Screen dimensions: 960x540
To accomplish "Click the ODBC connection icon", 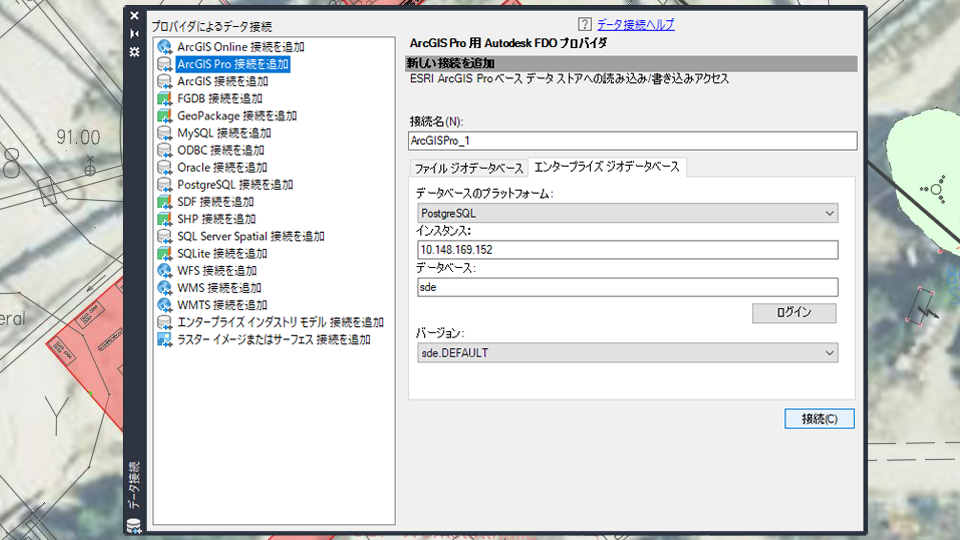I will coord(164,150).
